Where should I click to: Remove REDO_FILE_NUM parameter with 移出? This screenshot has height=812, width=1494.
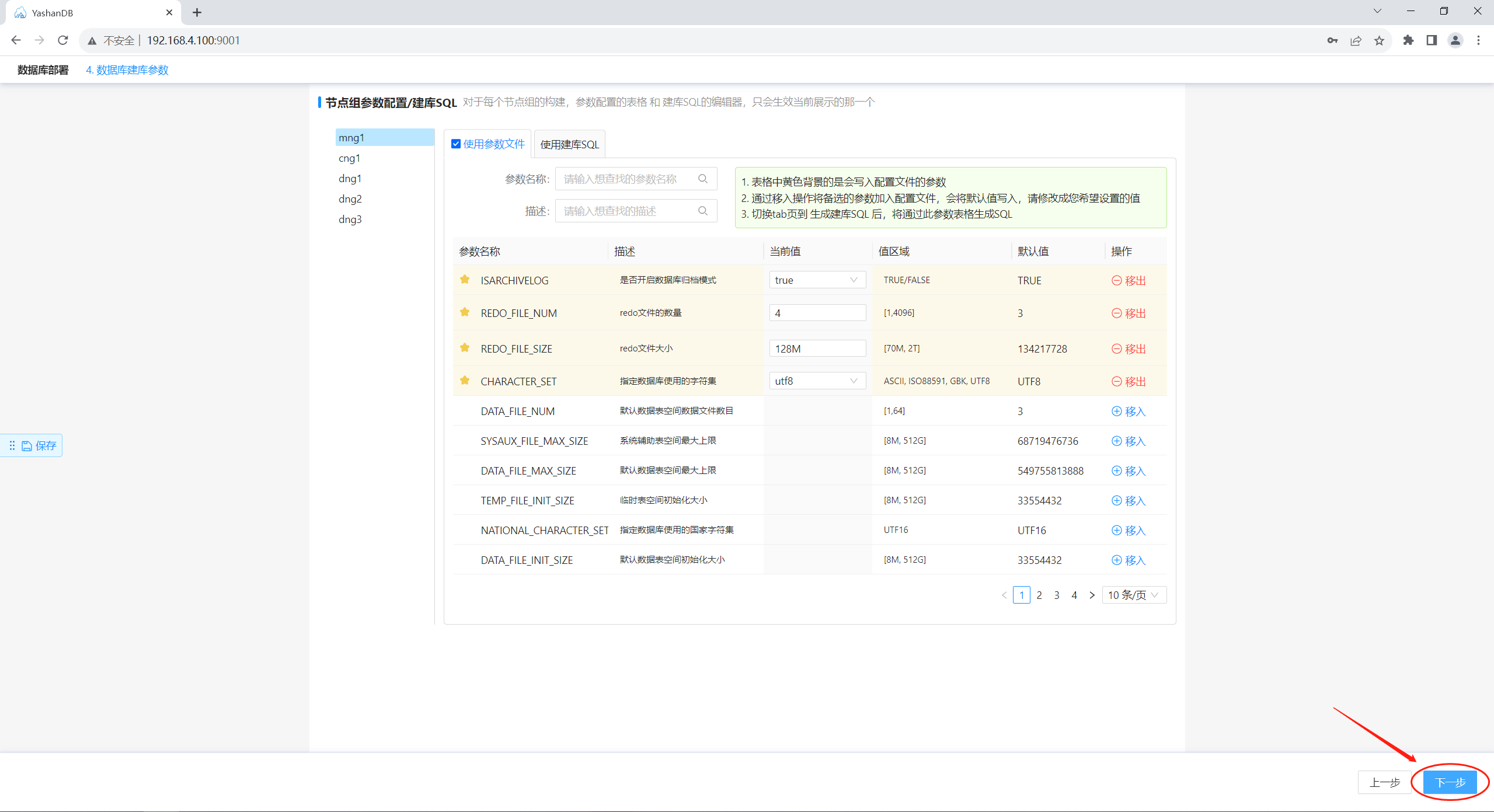1129,313
